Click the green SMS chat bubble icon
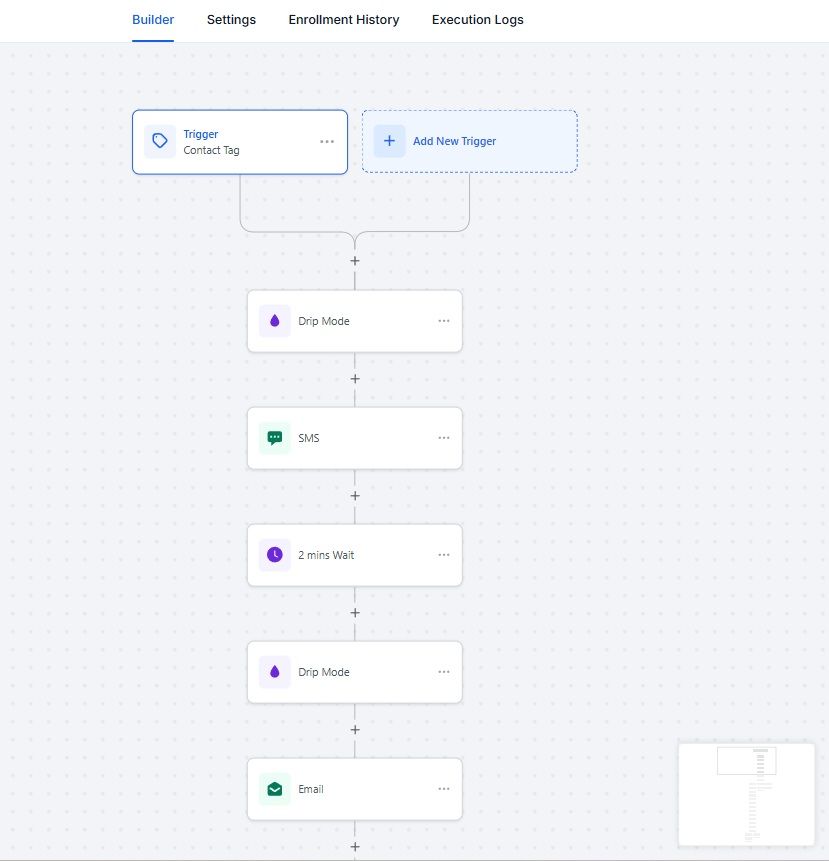 (x=275, y=438)
